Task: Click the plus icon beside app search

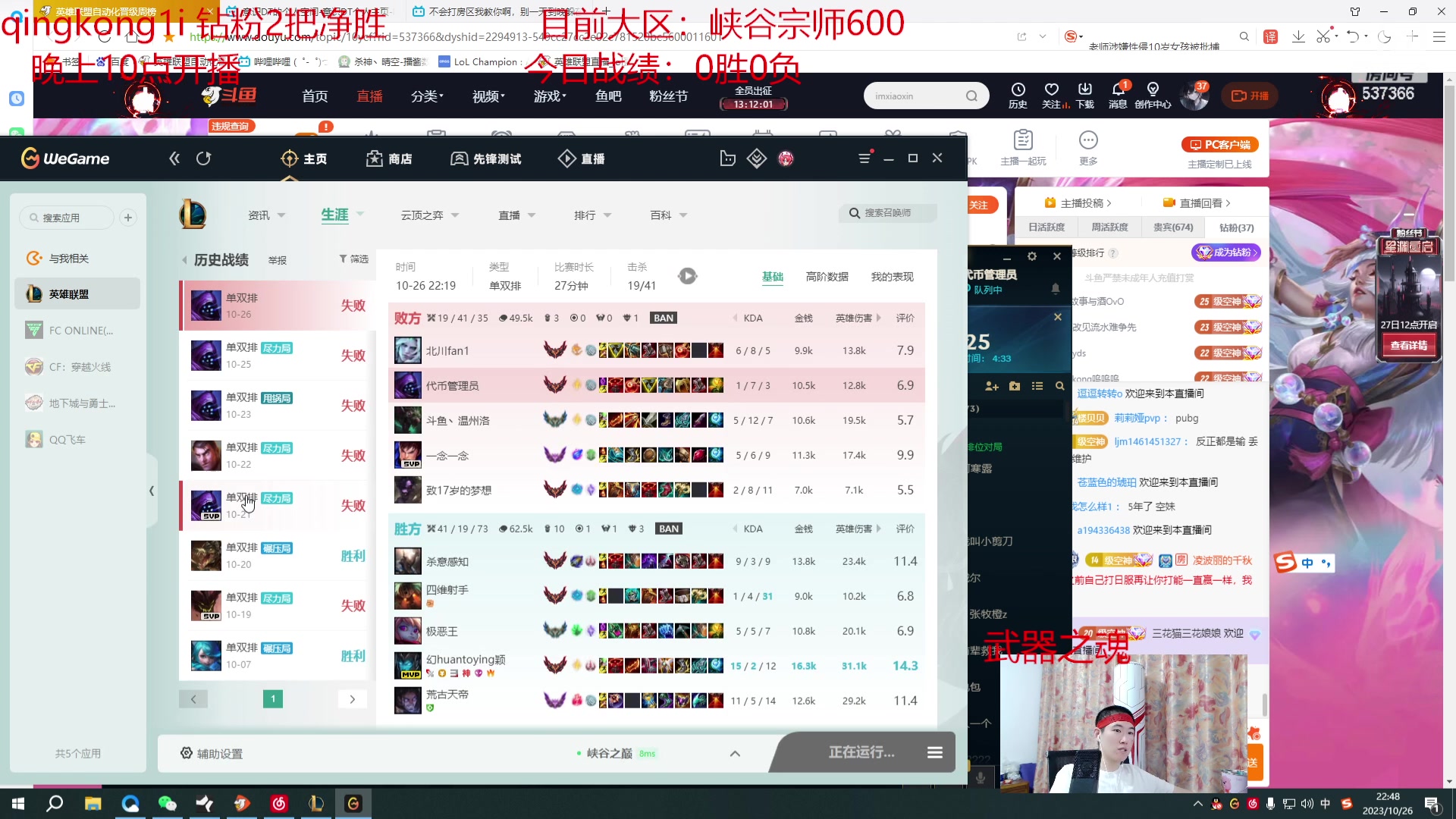Action: click(x=128, y=218)
